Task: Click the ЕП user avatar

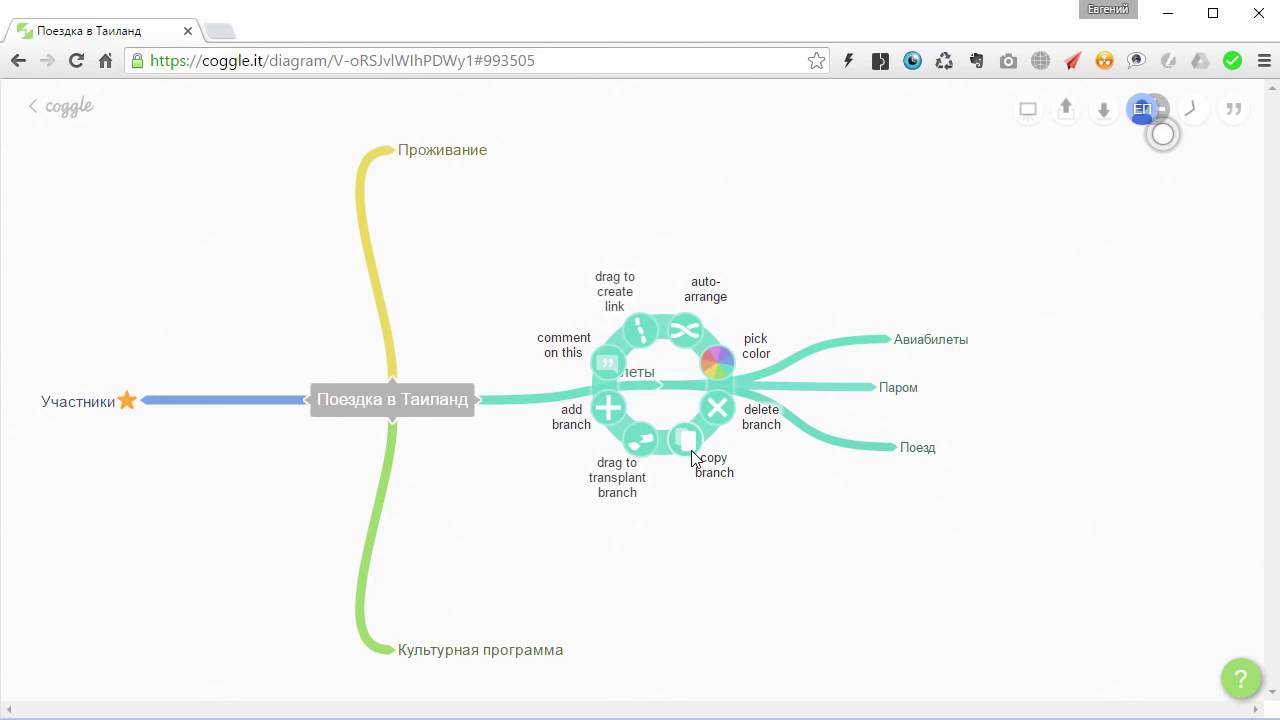Action: [x=1143, y=109]
